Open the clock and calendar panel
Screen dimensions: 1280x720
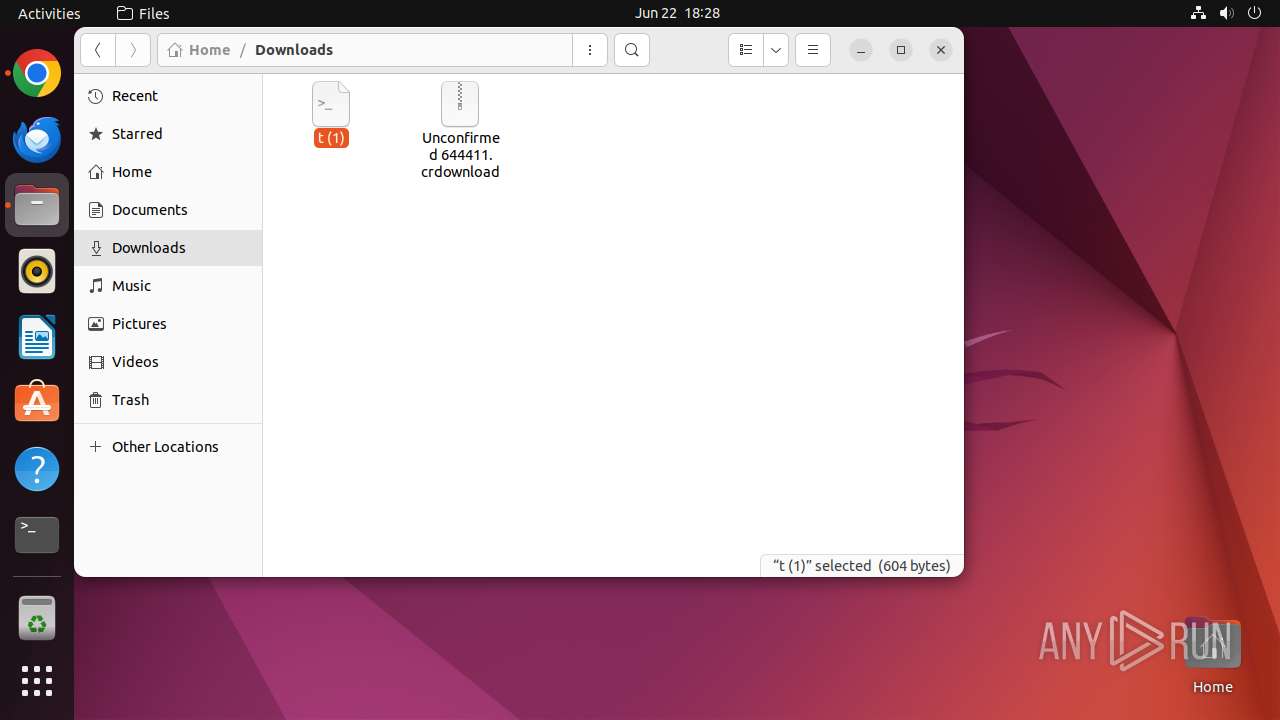pyautogui.click(x=677, y=13)
